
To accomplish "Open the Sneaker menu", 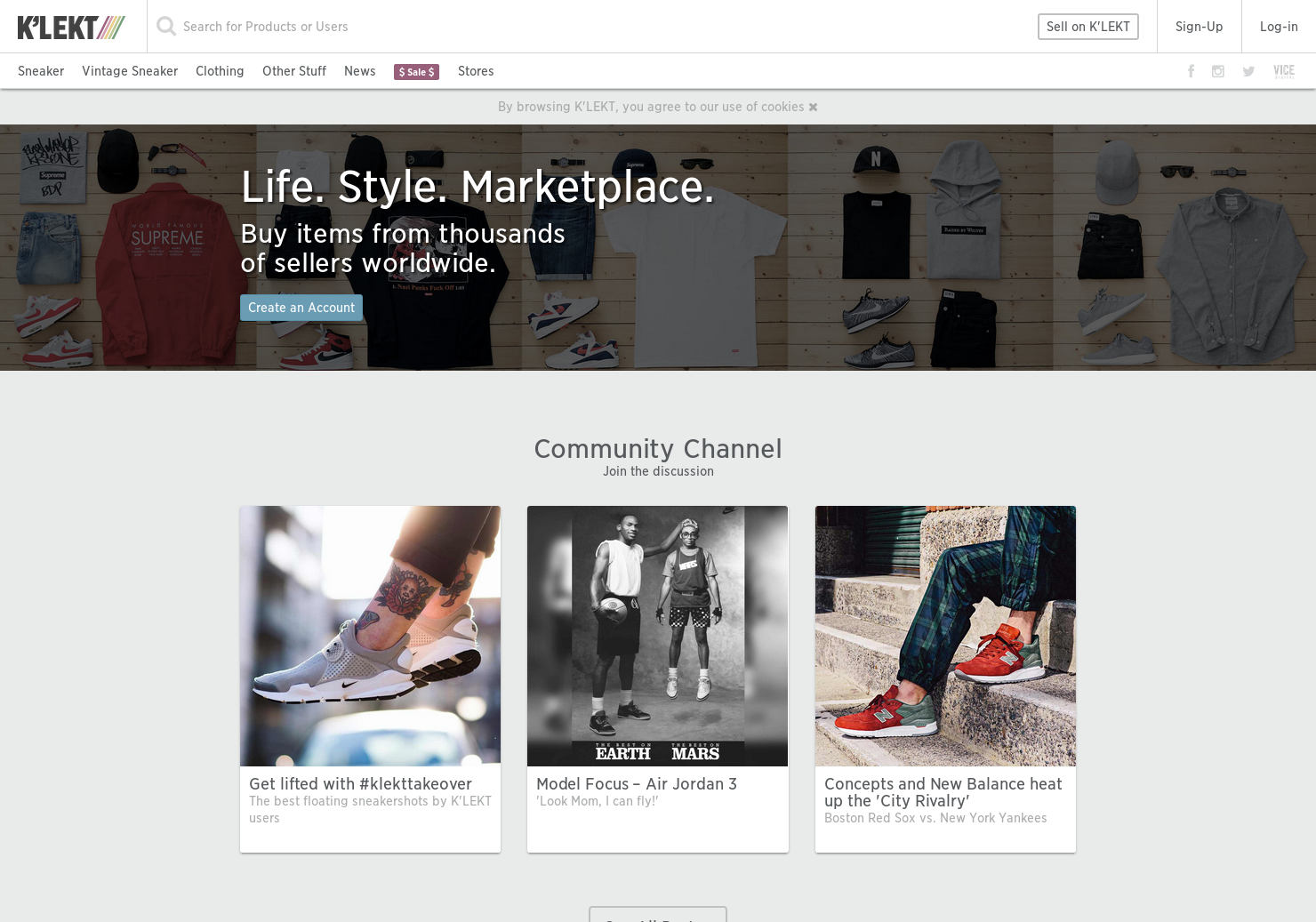I will click(41, 71).
